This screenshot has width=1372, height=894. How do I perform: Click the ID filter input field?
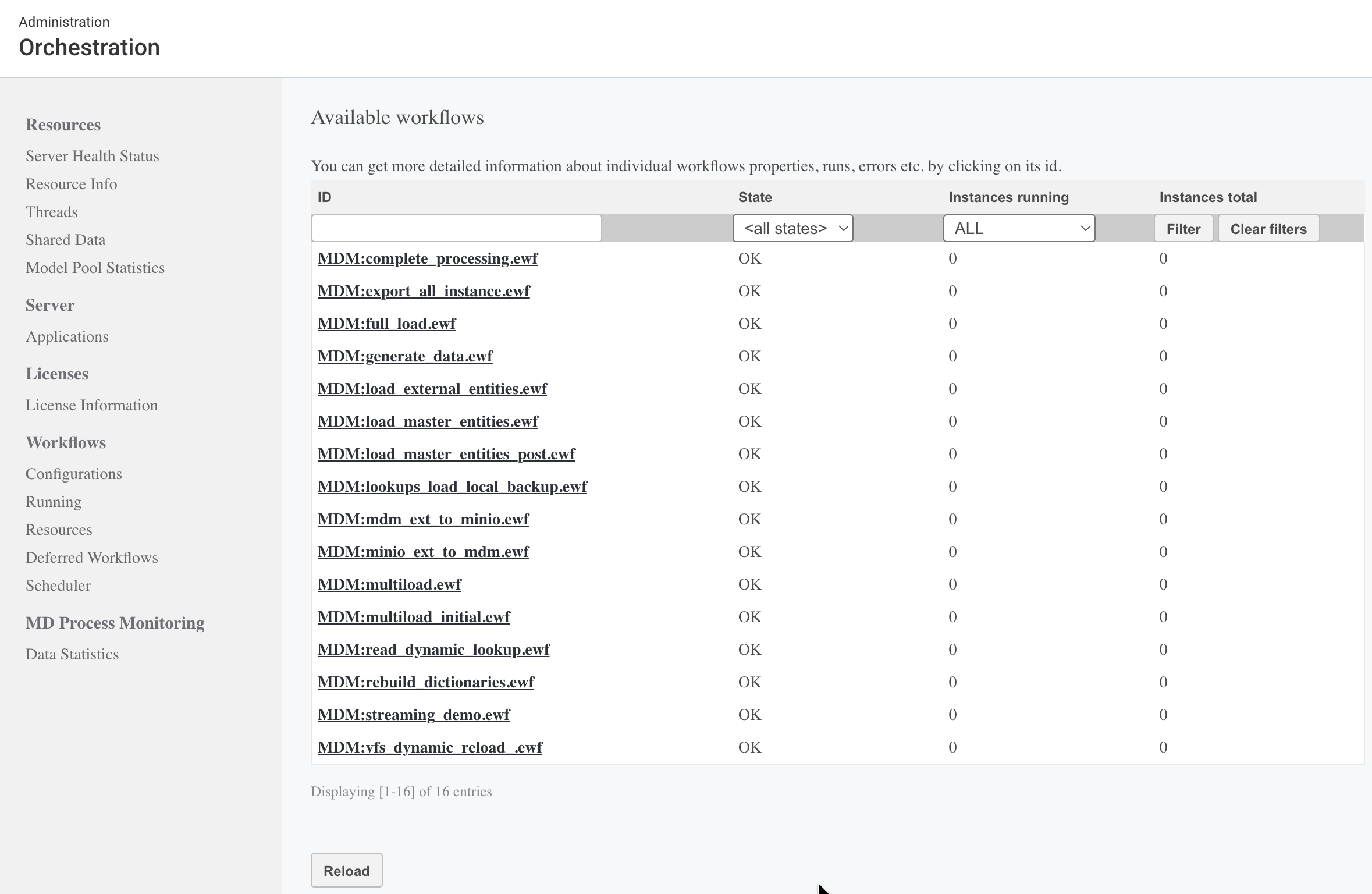click(x=456, y=228)
